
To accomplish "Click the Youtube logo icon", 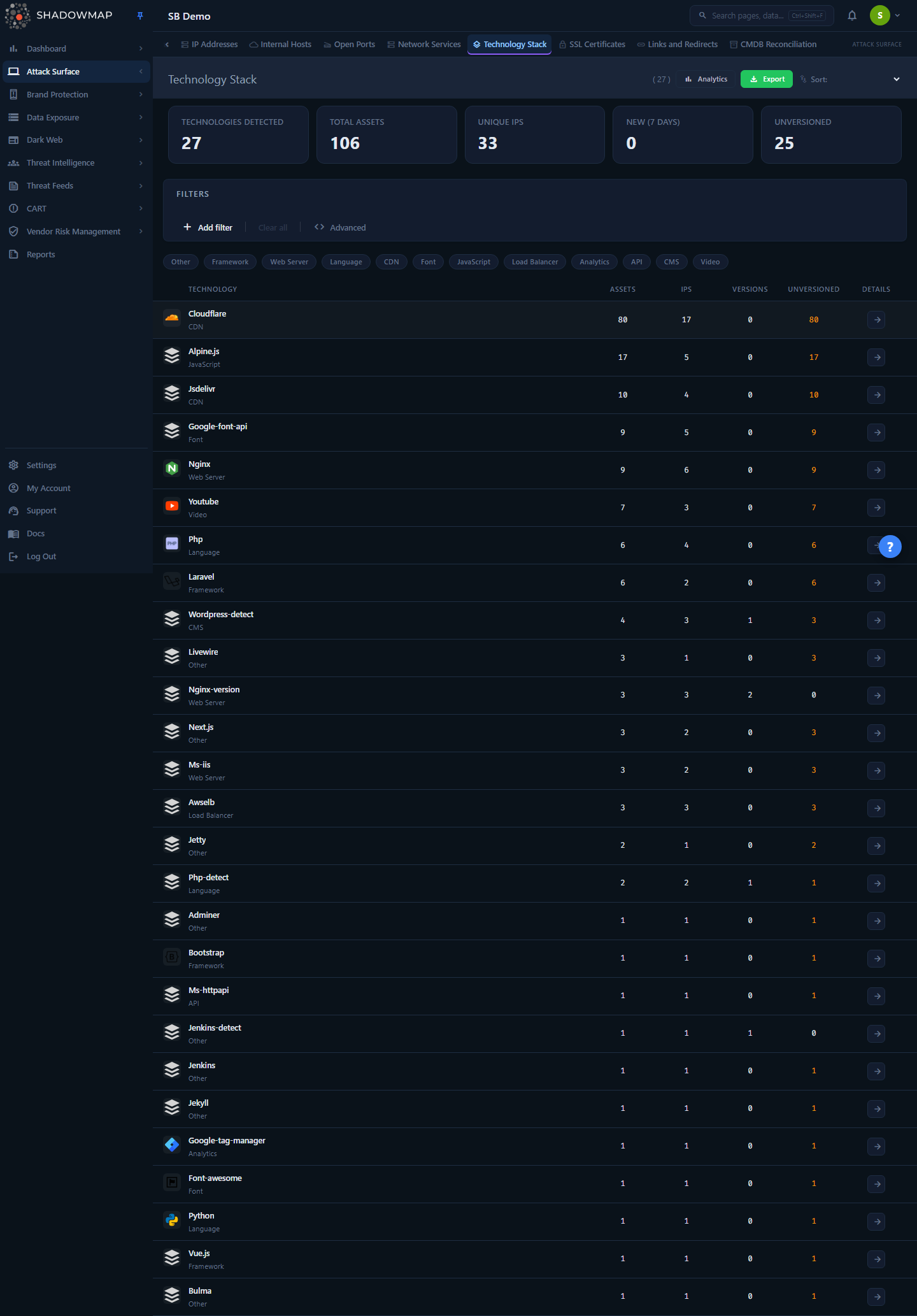I will coord(172,506).
